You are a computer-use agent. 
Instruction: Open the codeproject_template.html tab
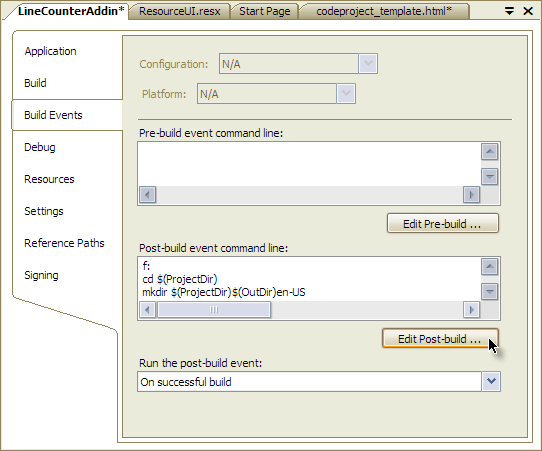coord(384,11)
